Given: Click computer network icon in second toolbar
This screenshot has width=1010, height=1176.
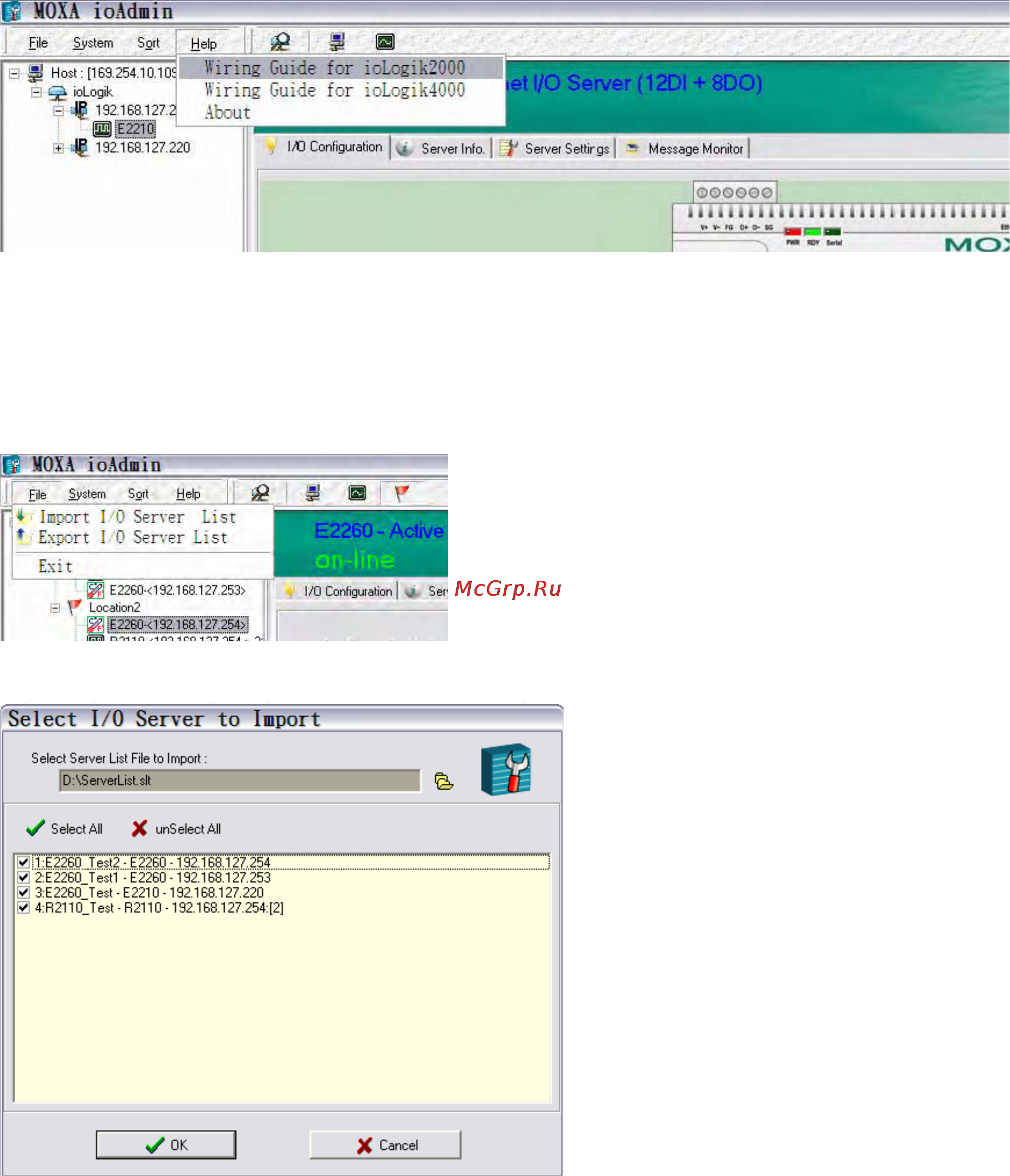Looking at the screenshot, I should [x=313, y=493].
